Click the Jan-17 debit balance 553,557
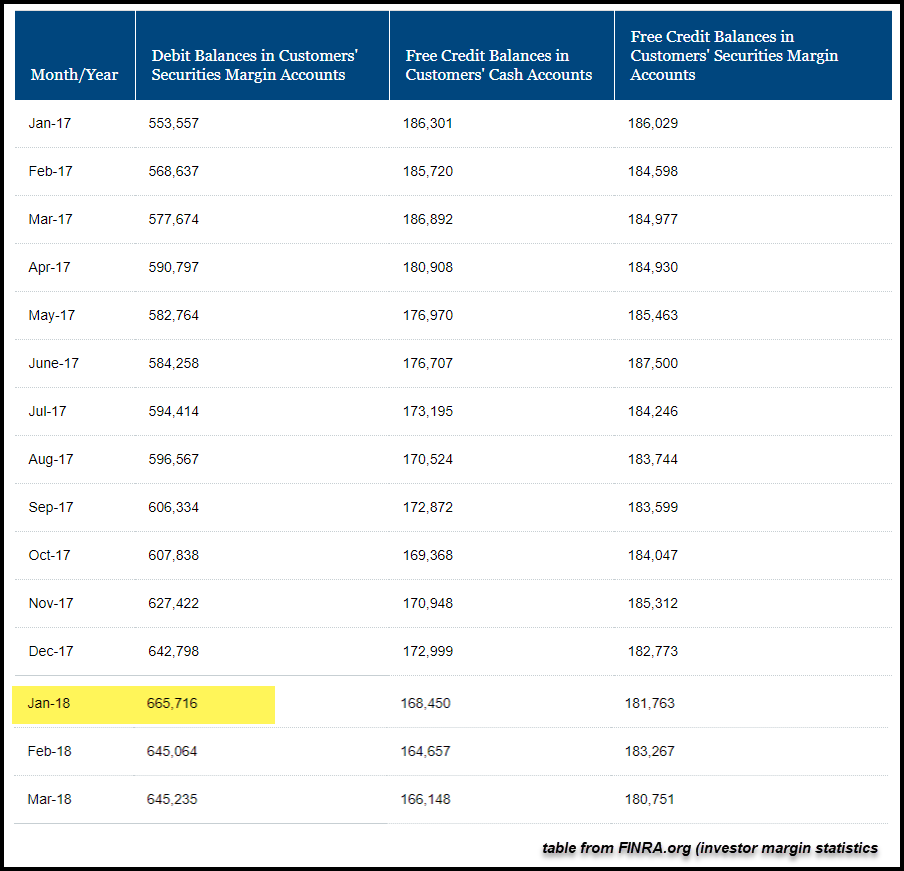 (174, 123)
